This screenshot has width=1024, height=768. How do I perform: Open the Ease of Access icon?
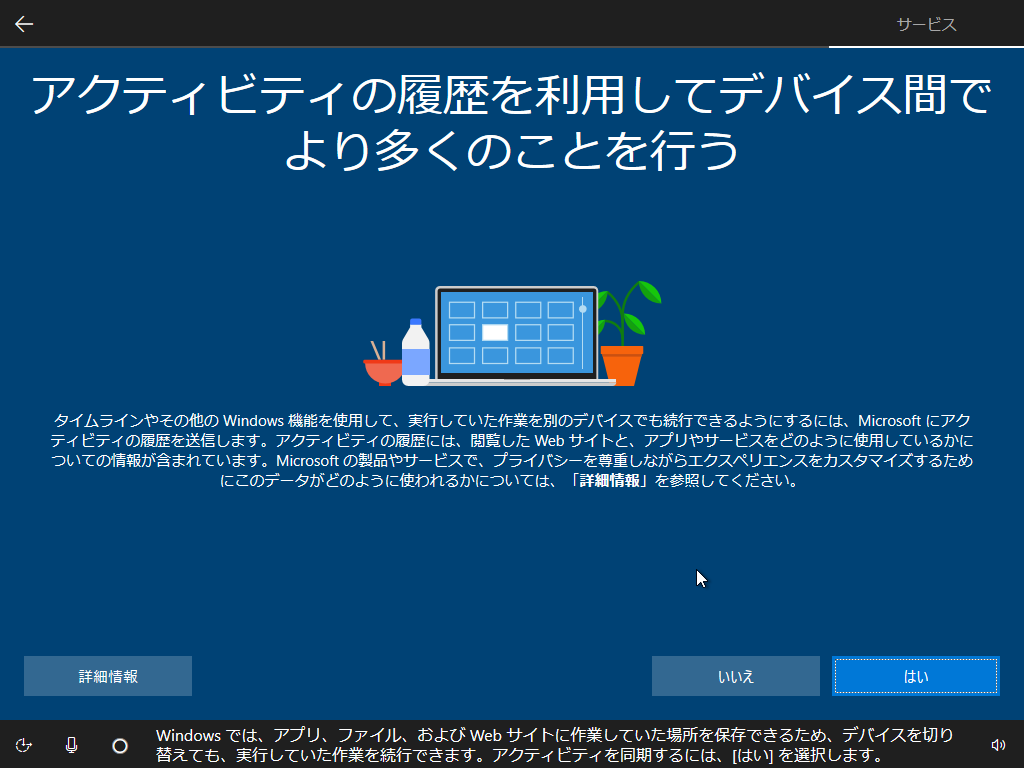click(x=24, y=745)
